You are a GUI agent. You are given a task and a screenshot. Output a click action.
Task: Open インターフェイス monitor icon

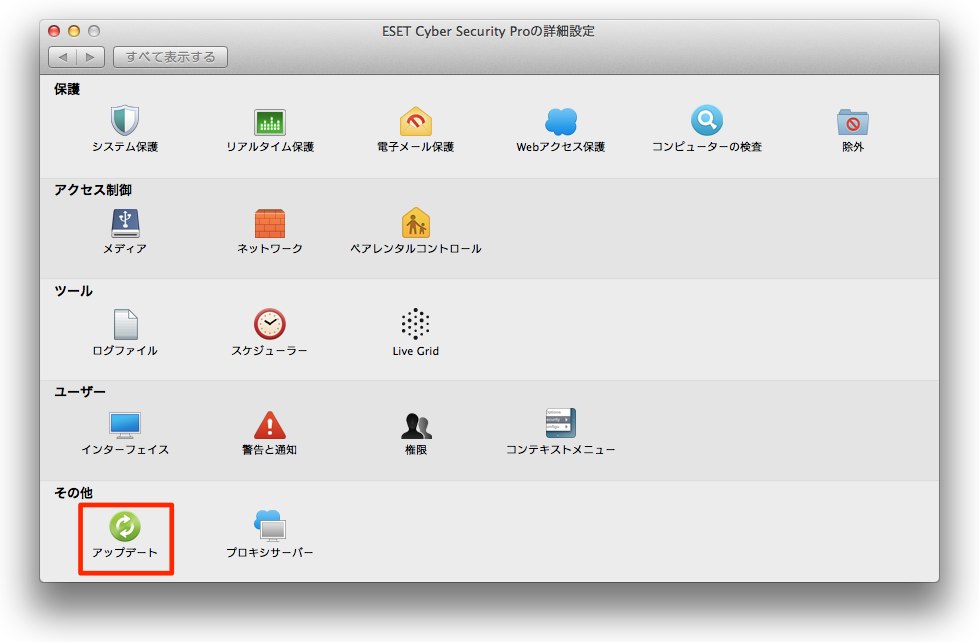pyautogui.click(x=125, y=425)
